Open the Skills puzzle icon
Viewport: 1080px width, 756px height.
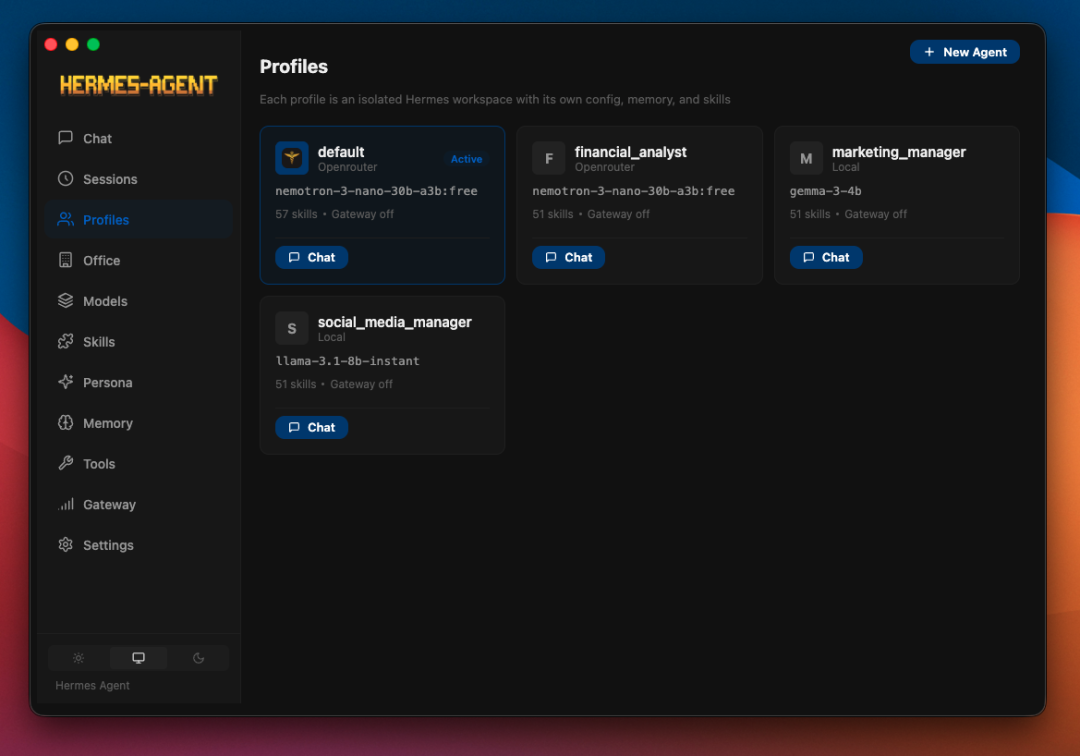(x=65, y=341)
